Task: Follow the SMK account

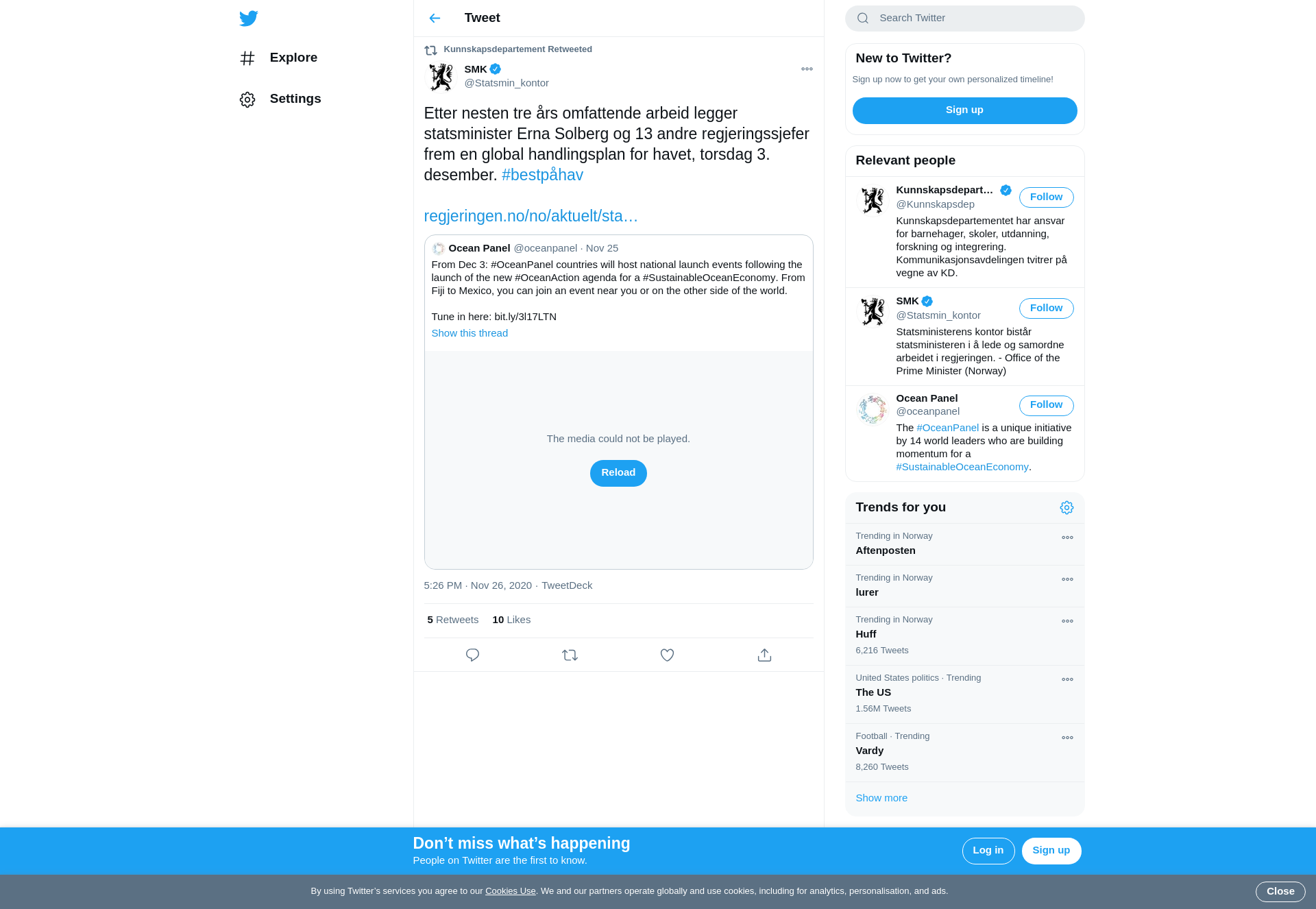Action: coord(1046,308)
